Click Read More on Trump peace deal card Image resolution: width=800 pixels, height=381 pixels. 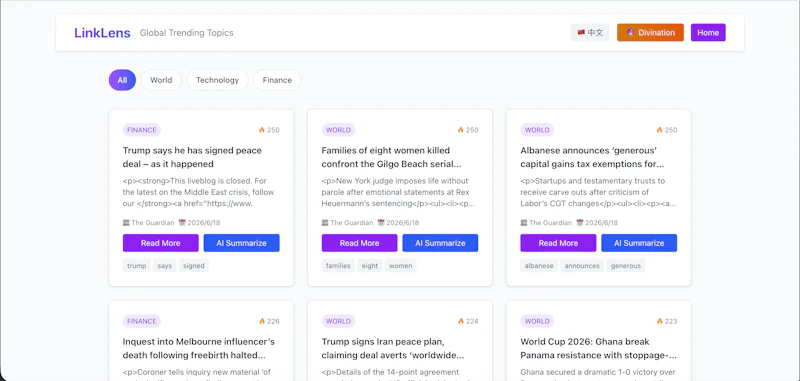[161, 243]
